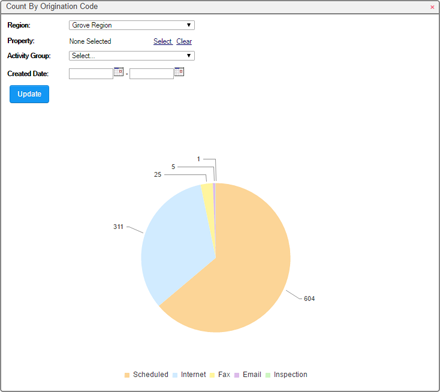The width and height of the screenshot is (440, 392).
Task: Select the yellow Fax pie slice
Action: (x=209, y=203)
